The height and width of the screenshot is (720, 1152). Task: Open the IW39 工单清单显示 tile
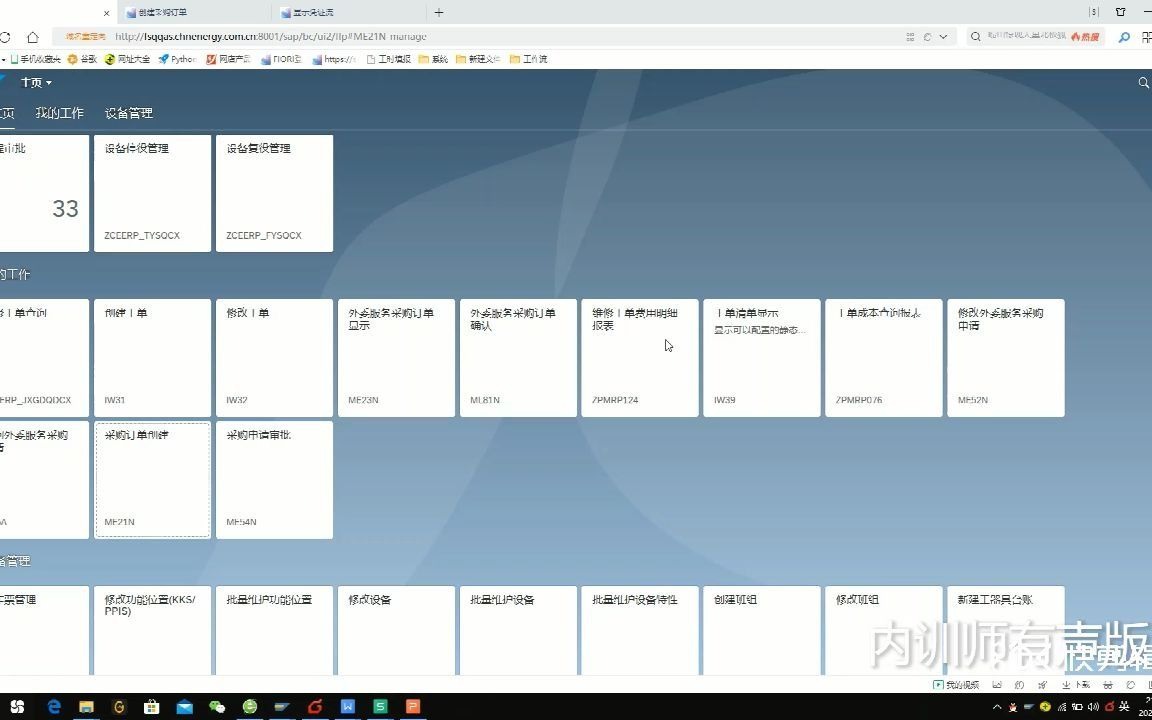pos(761,357)
